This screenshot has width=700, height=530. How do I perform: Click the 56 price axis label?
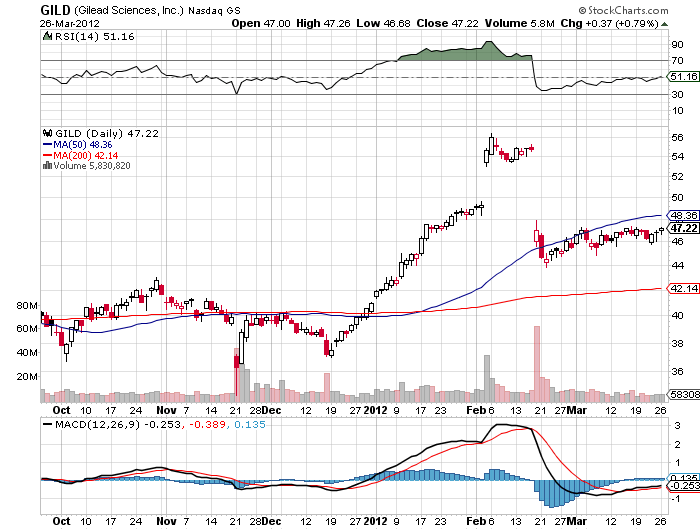click(677, 138)
